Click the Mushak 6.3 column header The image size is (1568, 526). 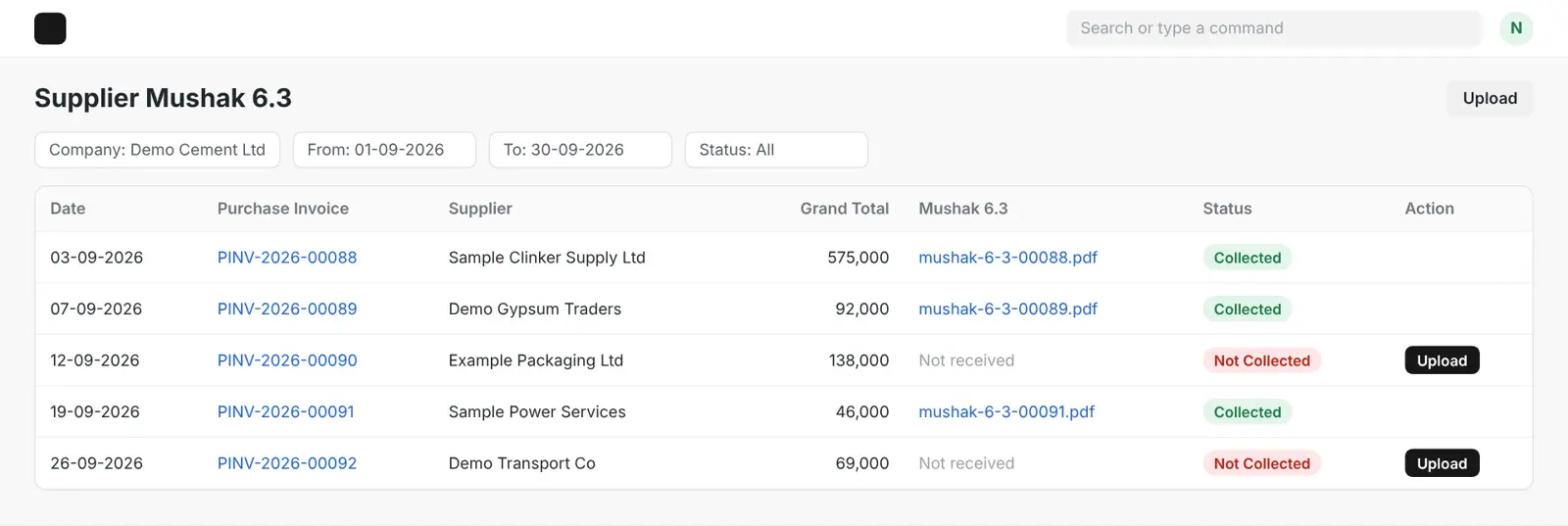click(x=962, y=209)
